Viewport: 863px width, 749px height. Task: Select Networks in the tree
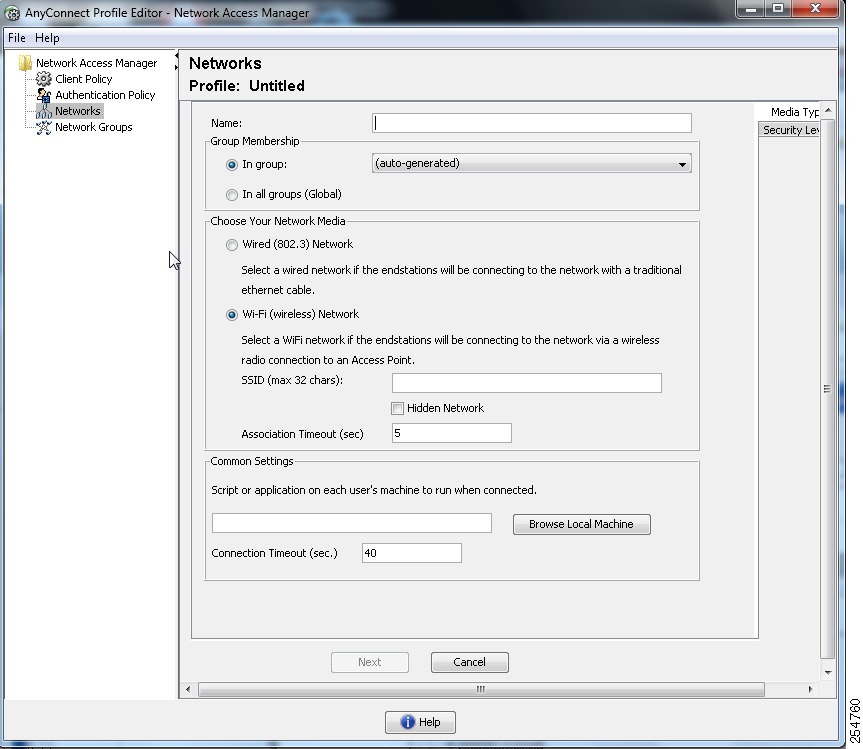pos(78,111)
